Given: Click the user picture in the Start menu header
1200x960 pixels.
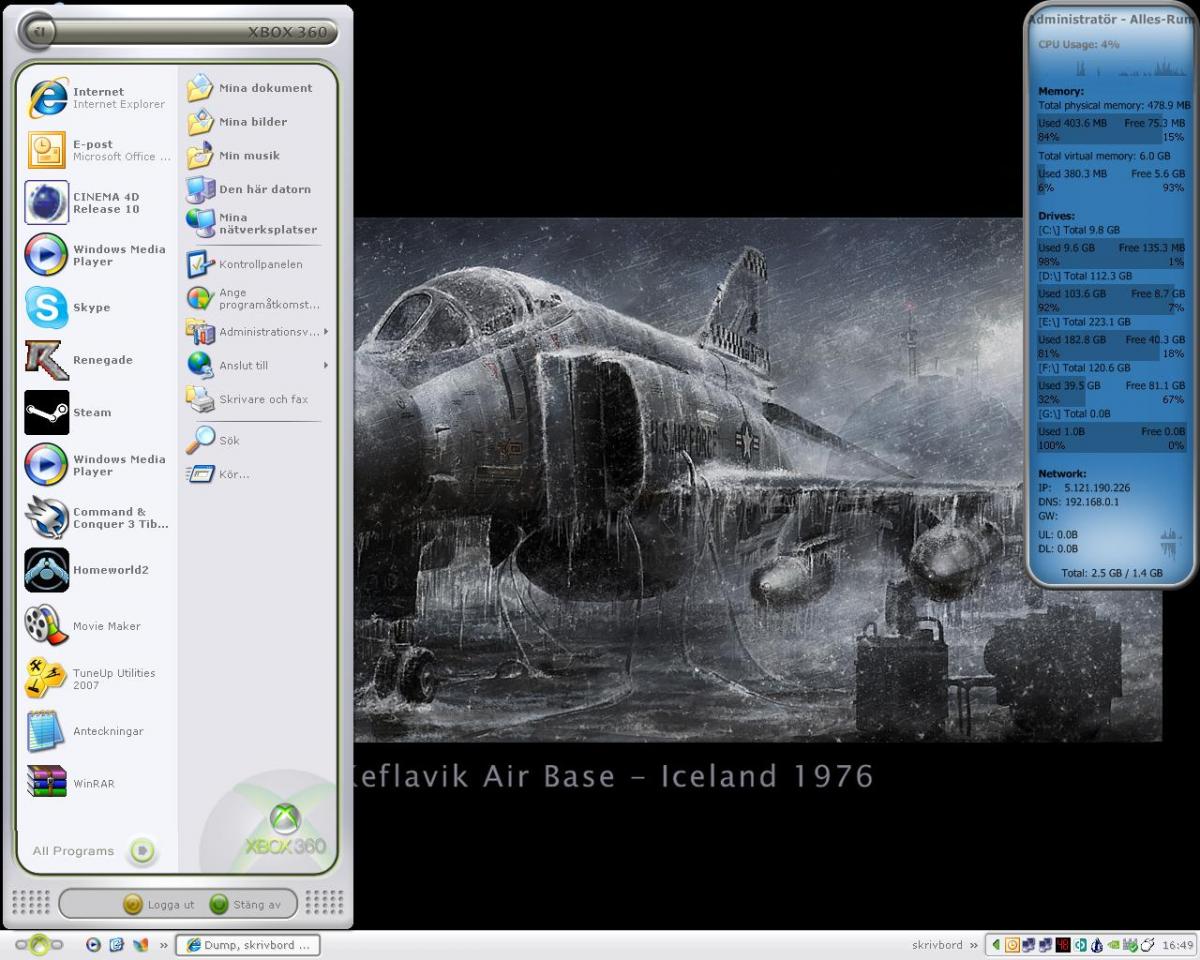Looking at the screenshot, I should click(38, 31).
